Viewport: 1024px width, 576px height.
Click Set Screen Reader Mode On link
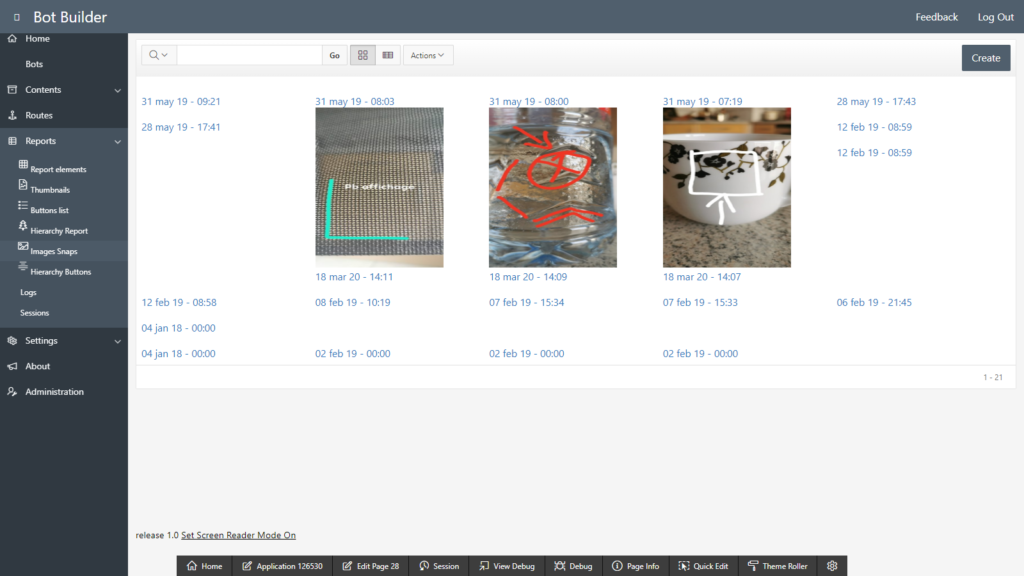tap(238, 535)
